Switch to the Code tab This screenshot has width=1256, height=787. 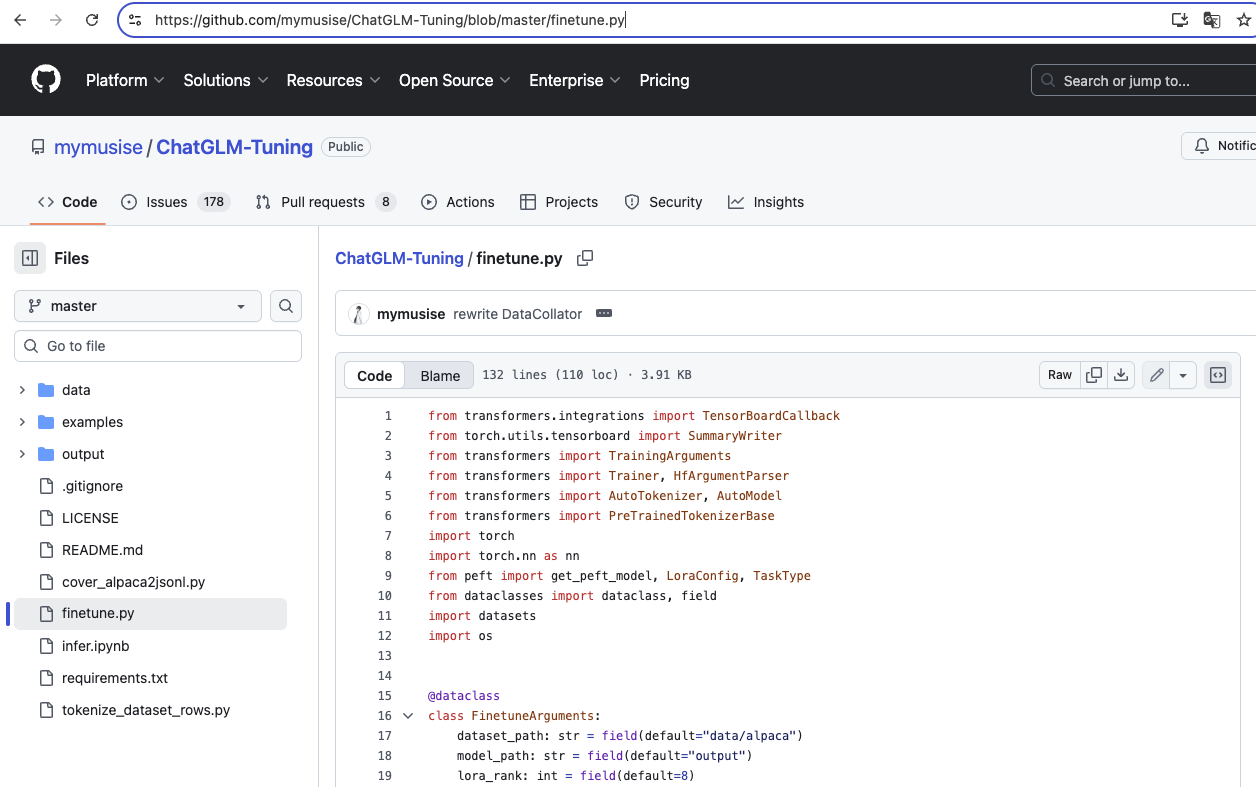(68, 202)
